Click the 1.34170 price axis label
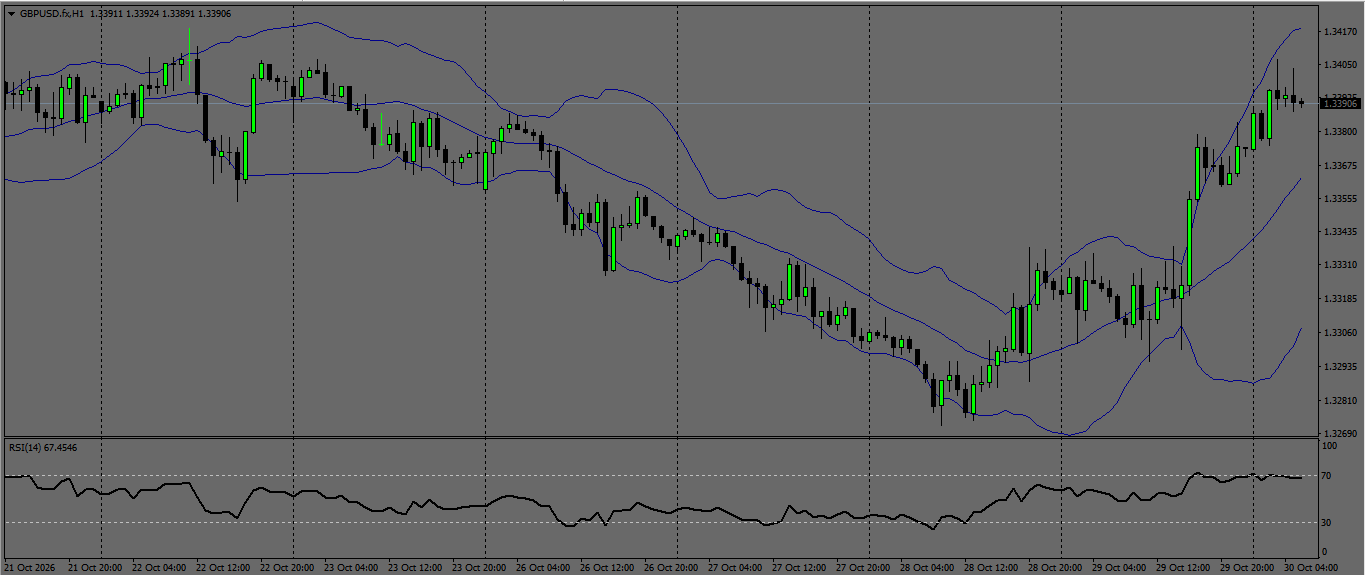Image resolution: width=1365 pixels, height=575 pixels. [1340, 32]
